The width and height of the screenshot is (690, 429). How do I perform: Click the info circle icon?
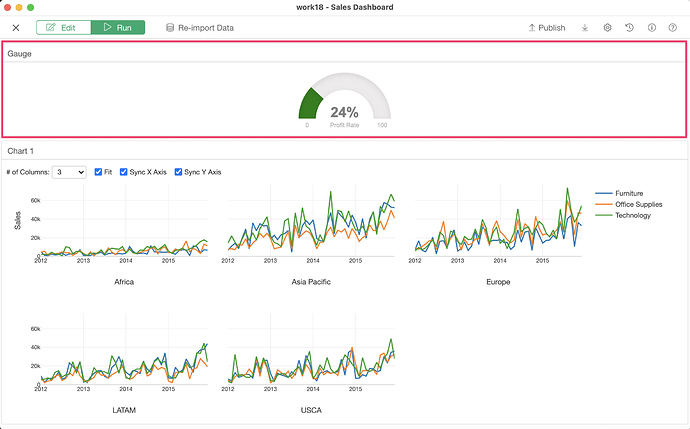point(652,28)
